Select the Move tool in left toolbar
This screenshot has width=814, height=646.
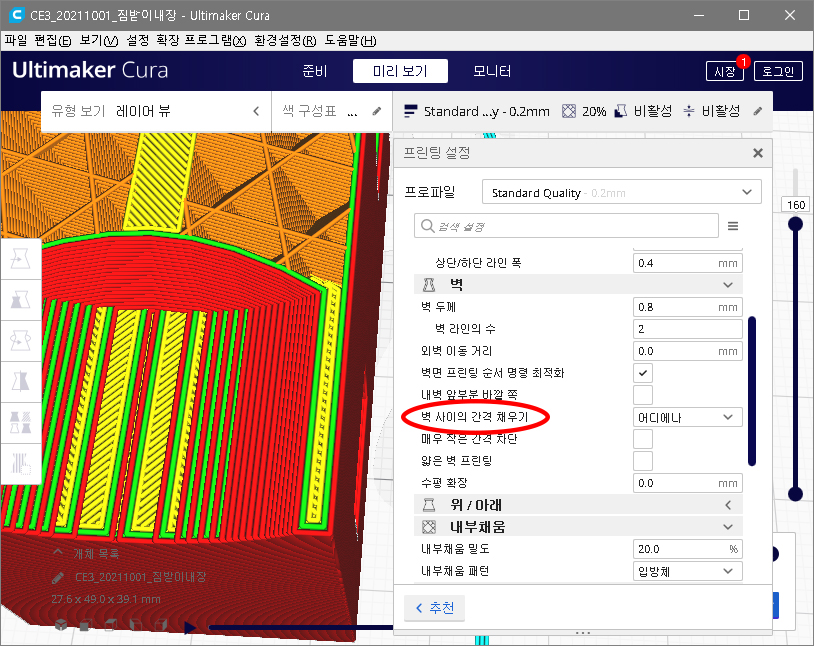[x=20, y=258]
